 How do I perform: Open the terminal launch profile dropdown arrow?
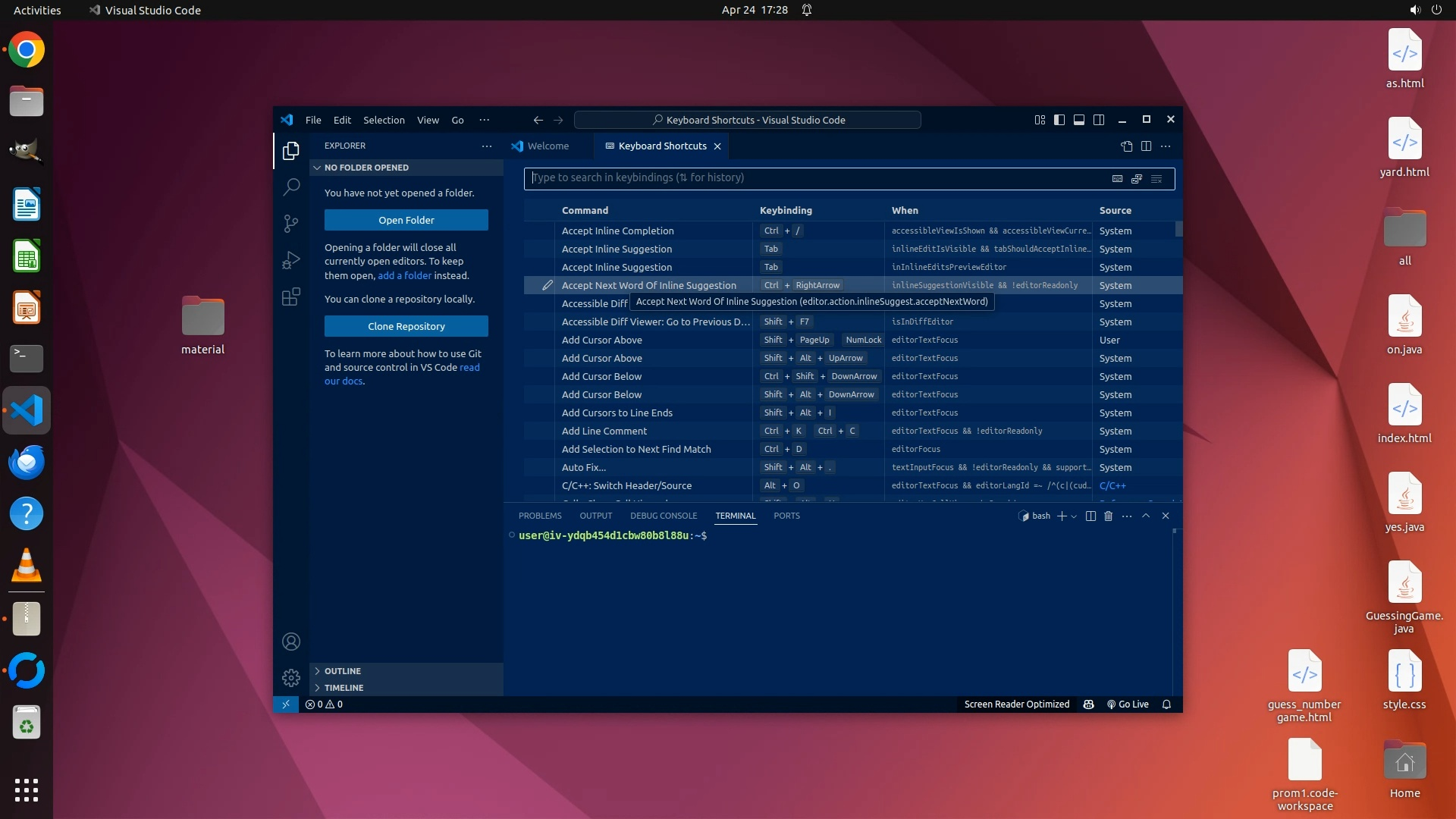click(x=1074, y=516)
